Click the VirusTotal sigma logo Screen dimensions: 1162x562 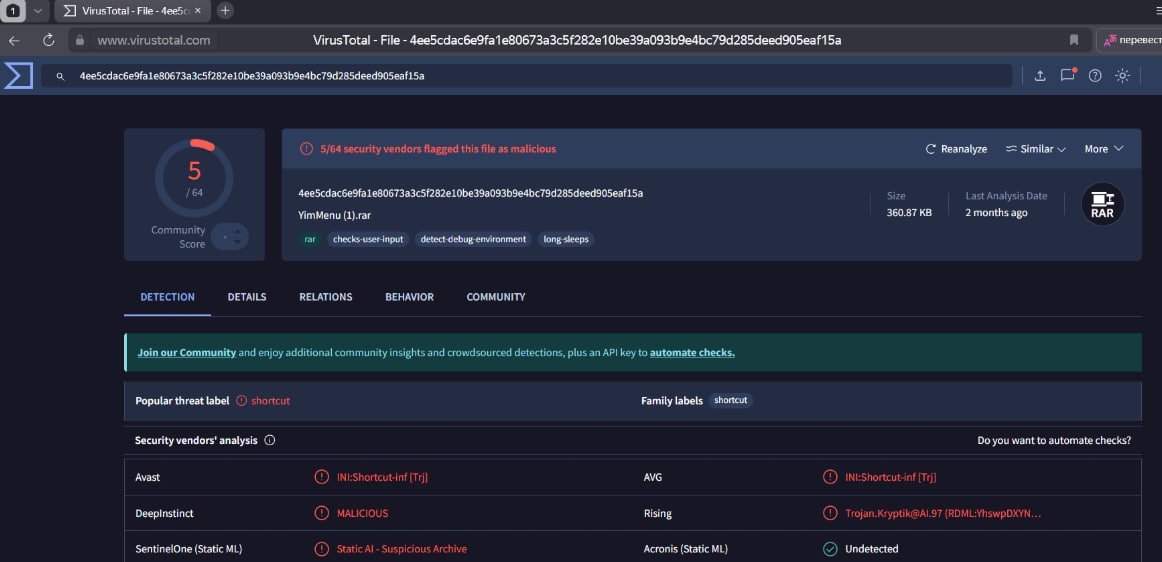tap(19, 76)
